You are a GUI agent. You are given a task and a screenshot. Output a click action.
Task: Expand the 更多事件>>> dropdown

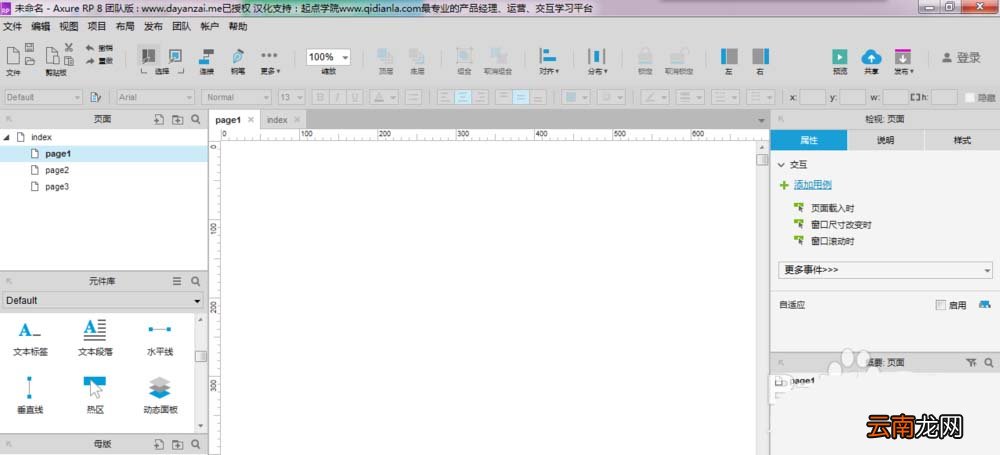click(885, 270)
